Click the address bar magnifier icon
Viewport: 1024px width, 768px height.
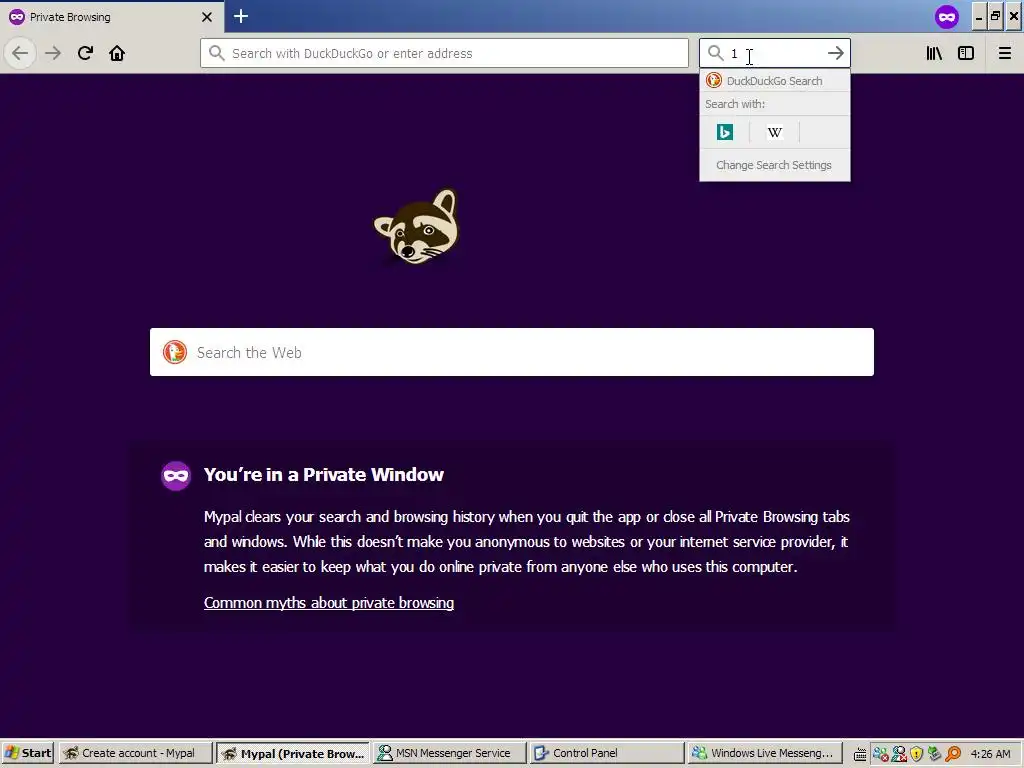pyautogui.click(x=217, y=53)
